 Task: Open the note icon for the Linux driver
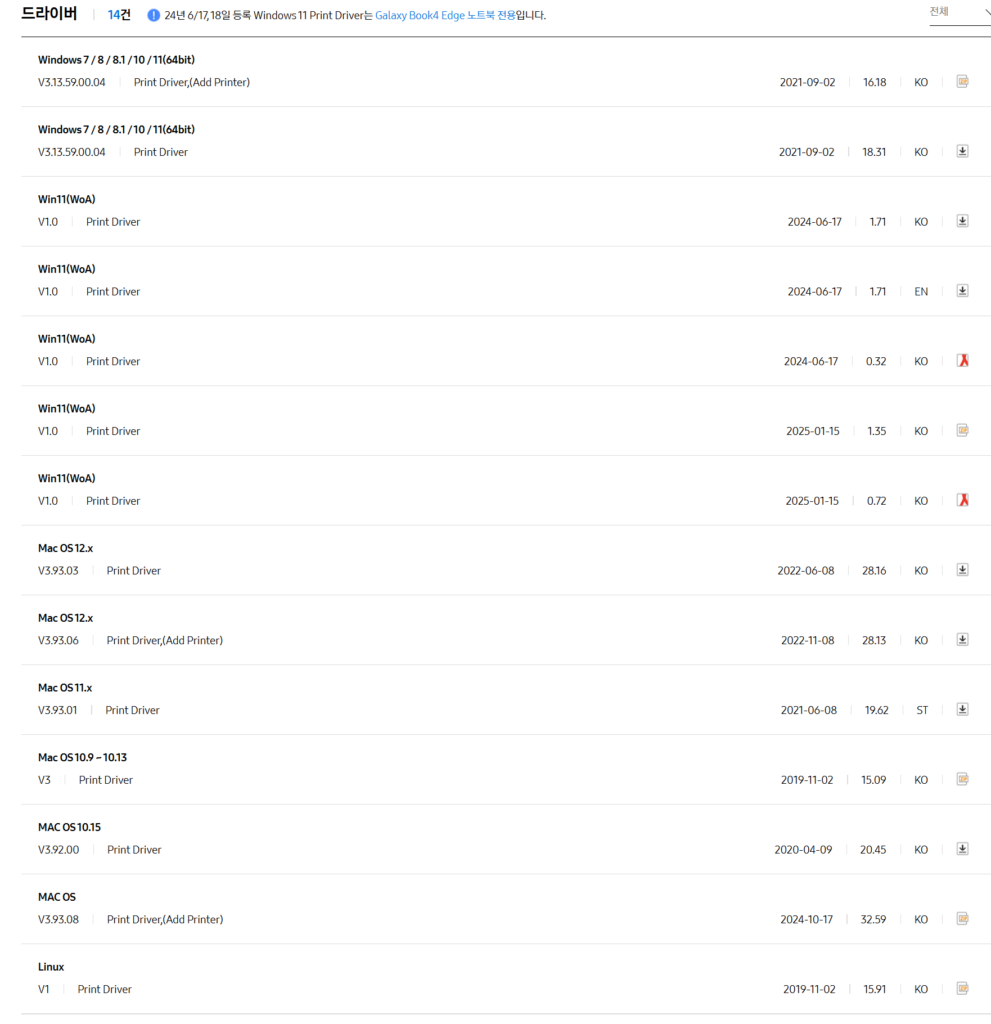(962, 988)
